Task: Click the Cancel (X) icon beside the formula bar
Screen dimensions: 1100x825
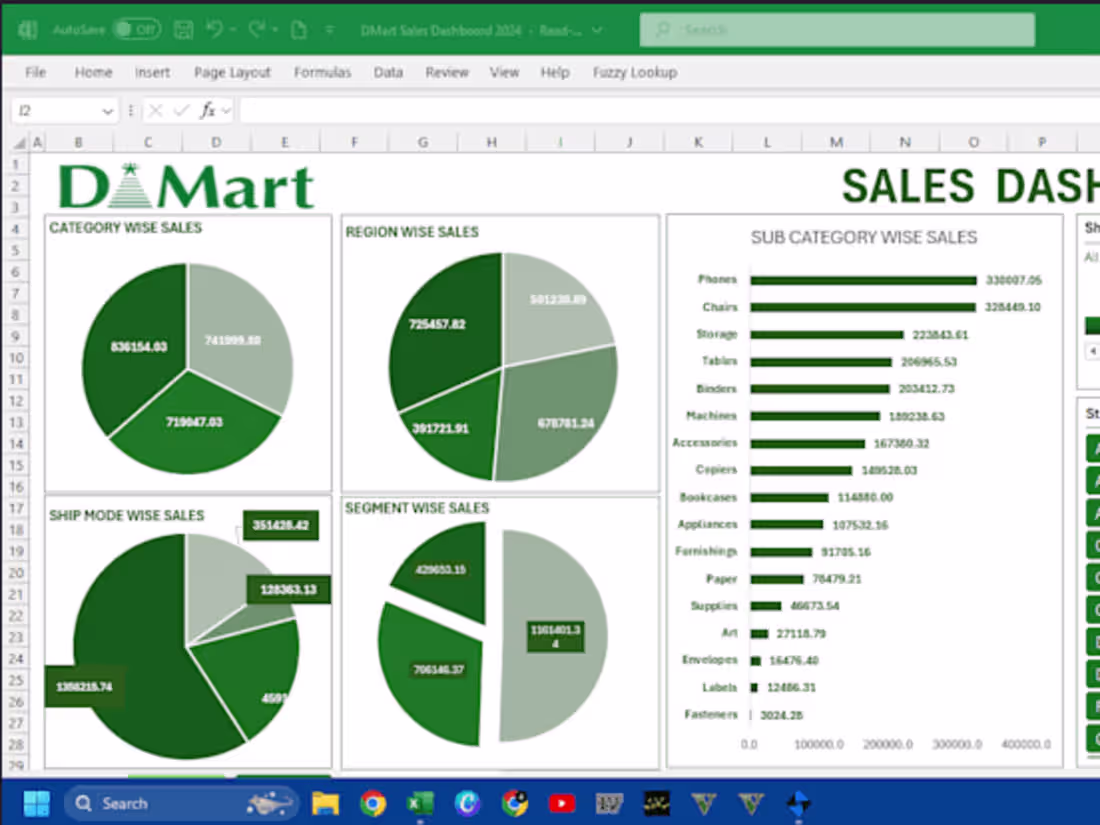Action: pos(155,109)
